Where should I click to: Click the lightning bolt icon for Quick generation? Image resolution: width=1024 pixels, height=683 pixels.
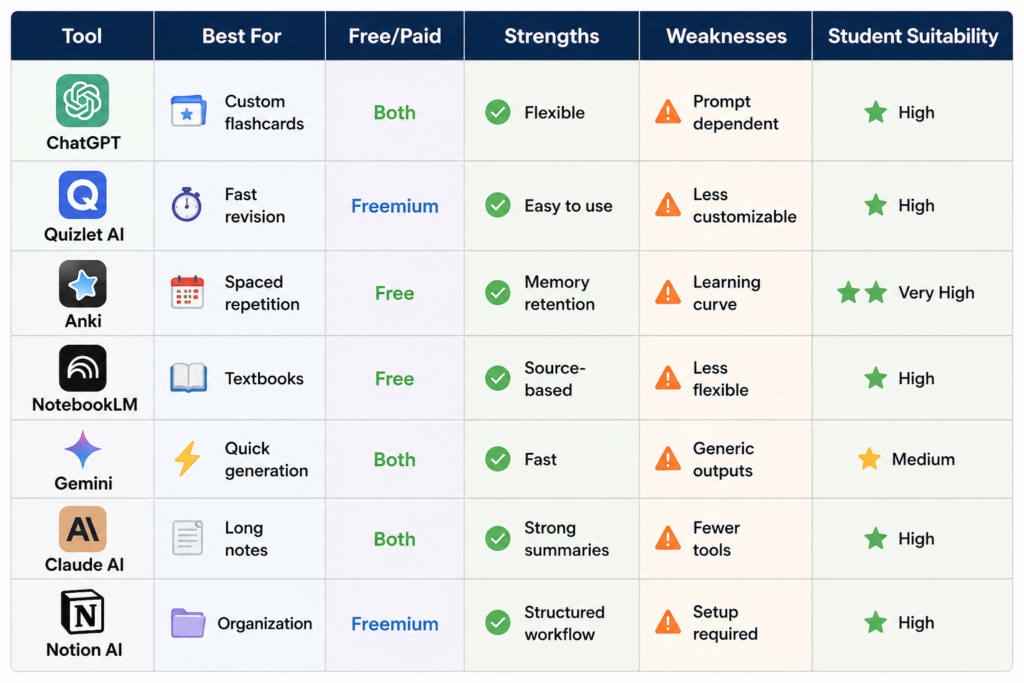(187, 458)
